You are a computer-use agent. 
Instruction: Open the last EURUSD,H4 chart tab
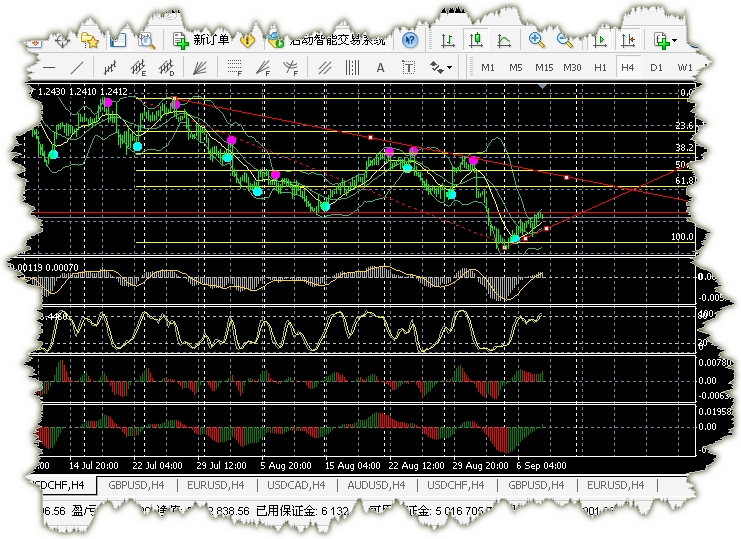click(615, 485)
